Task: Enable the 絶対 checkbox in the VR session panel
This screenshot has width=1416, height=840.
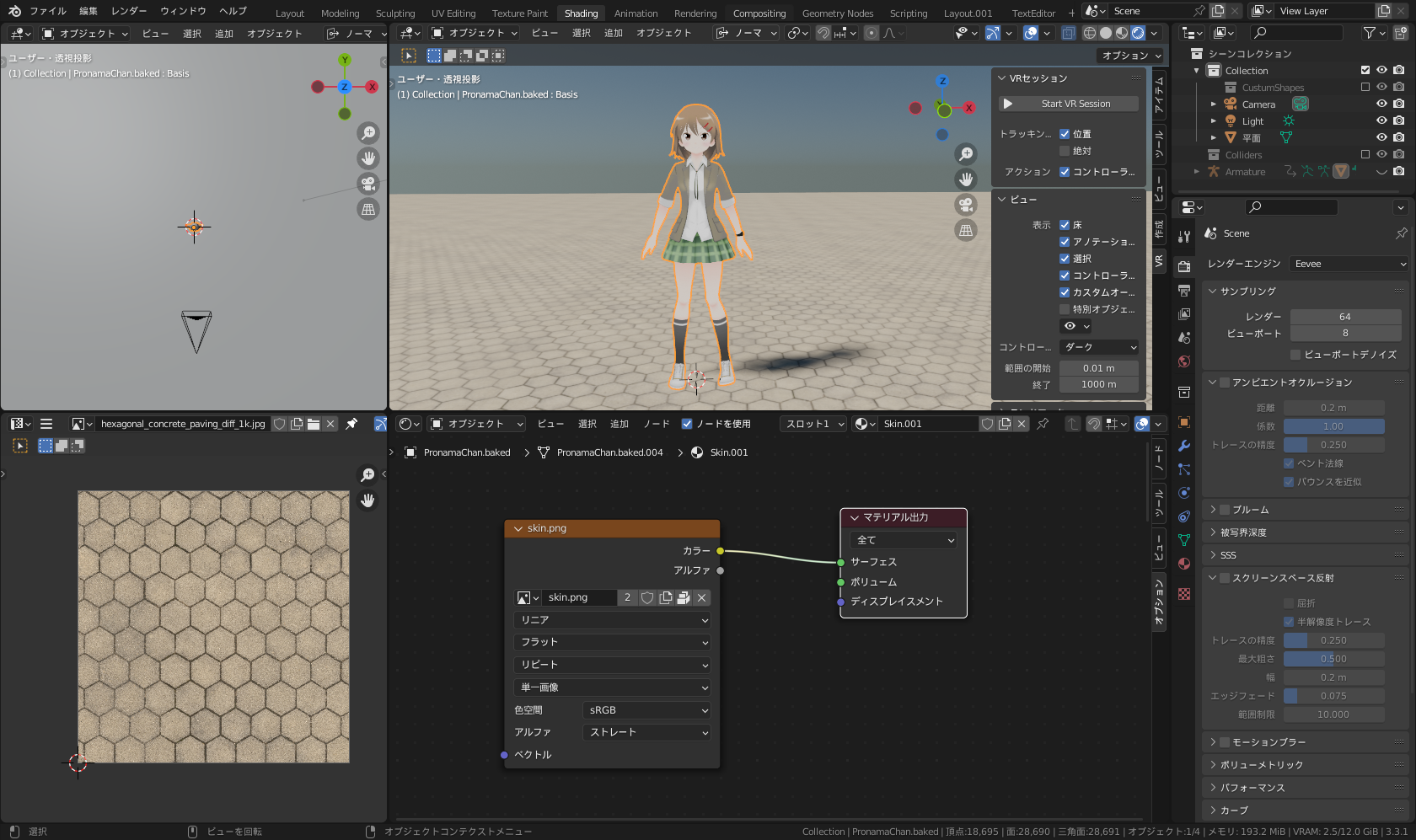Action: [1065, 150]
